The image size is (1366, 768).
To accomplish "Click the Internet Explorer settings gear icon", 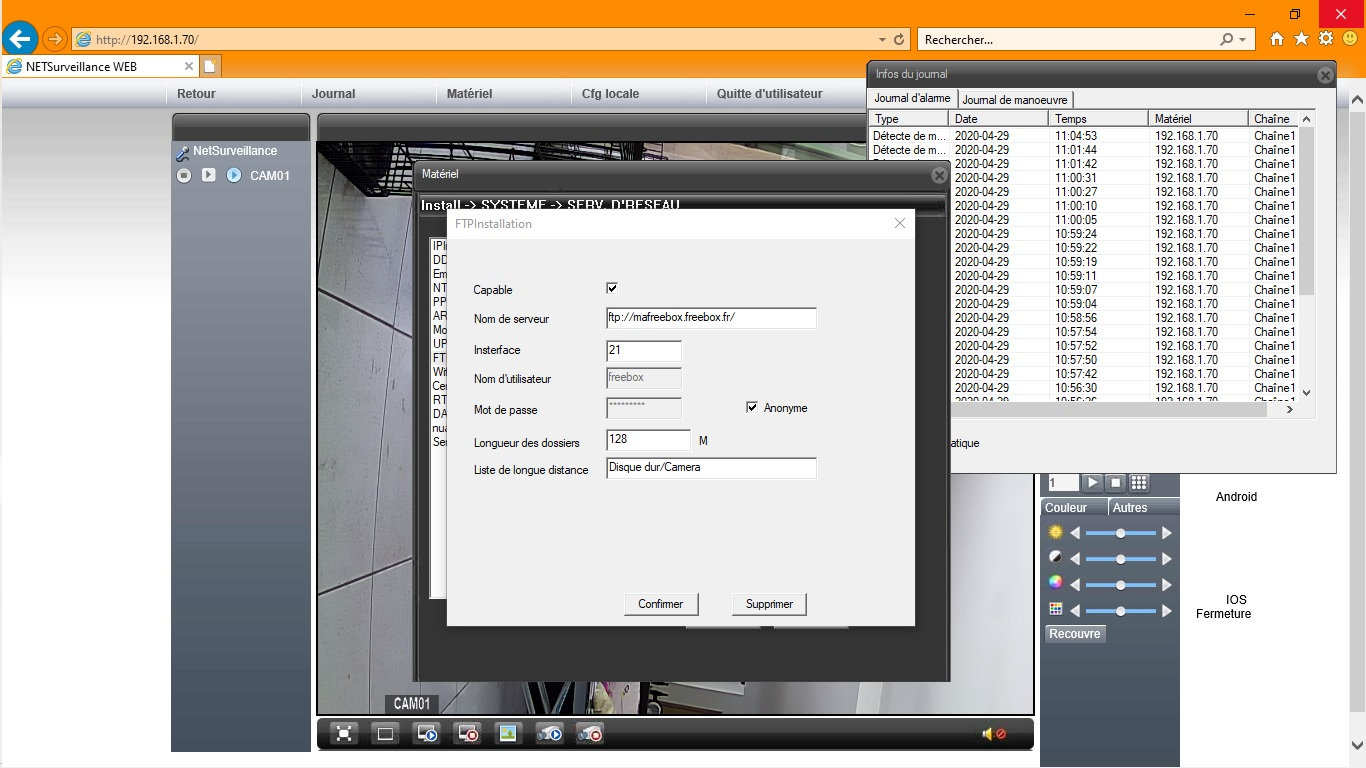I will [x=1325, y=39].
